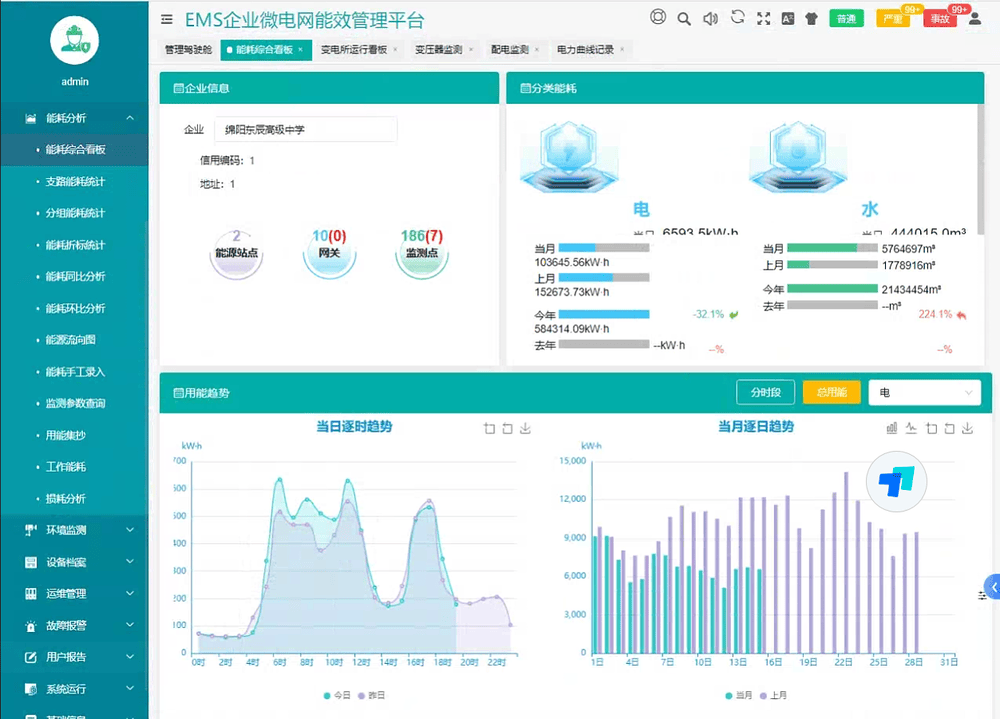1000x719 pixels.
Task: Switch 当月逐日趋势 chart to line view icon
Action: pyautogui.click(x=911, y=428)
